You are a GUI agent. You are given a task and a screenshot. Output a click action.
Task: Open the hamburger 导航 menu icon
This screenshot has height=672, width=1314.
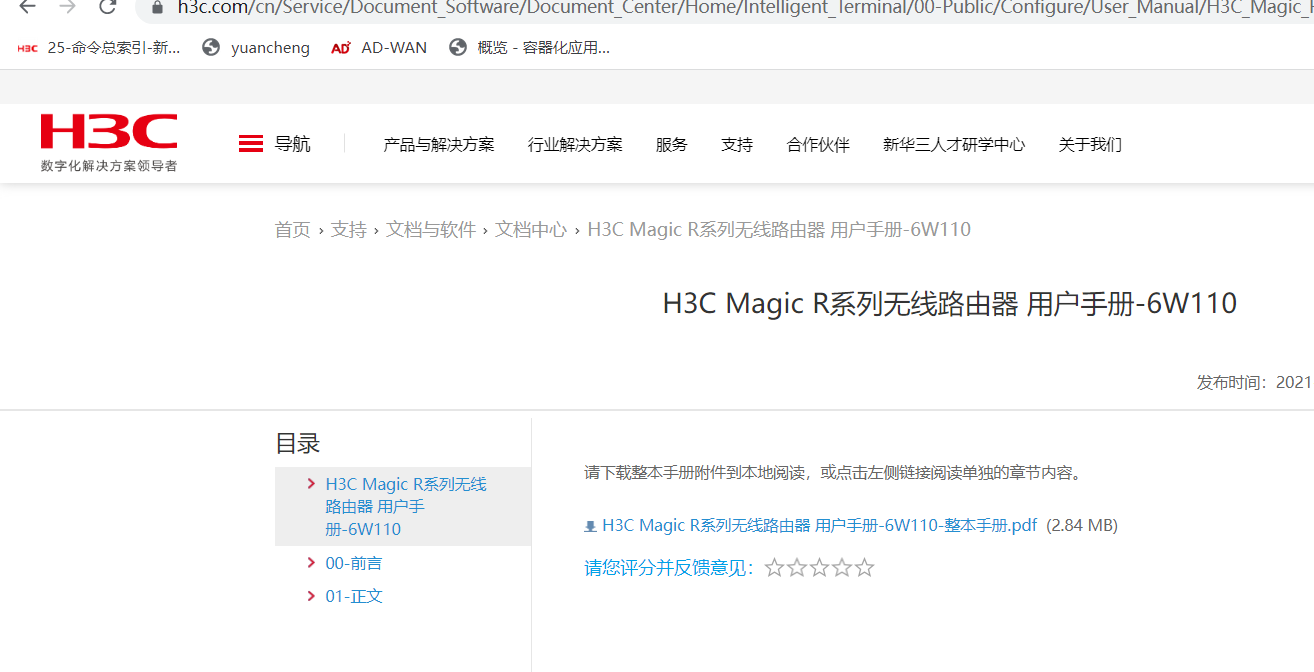pos(251,144)
